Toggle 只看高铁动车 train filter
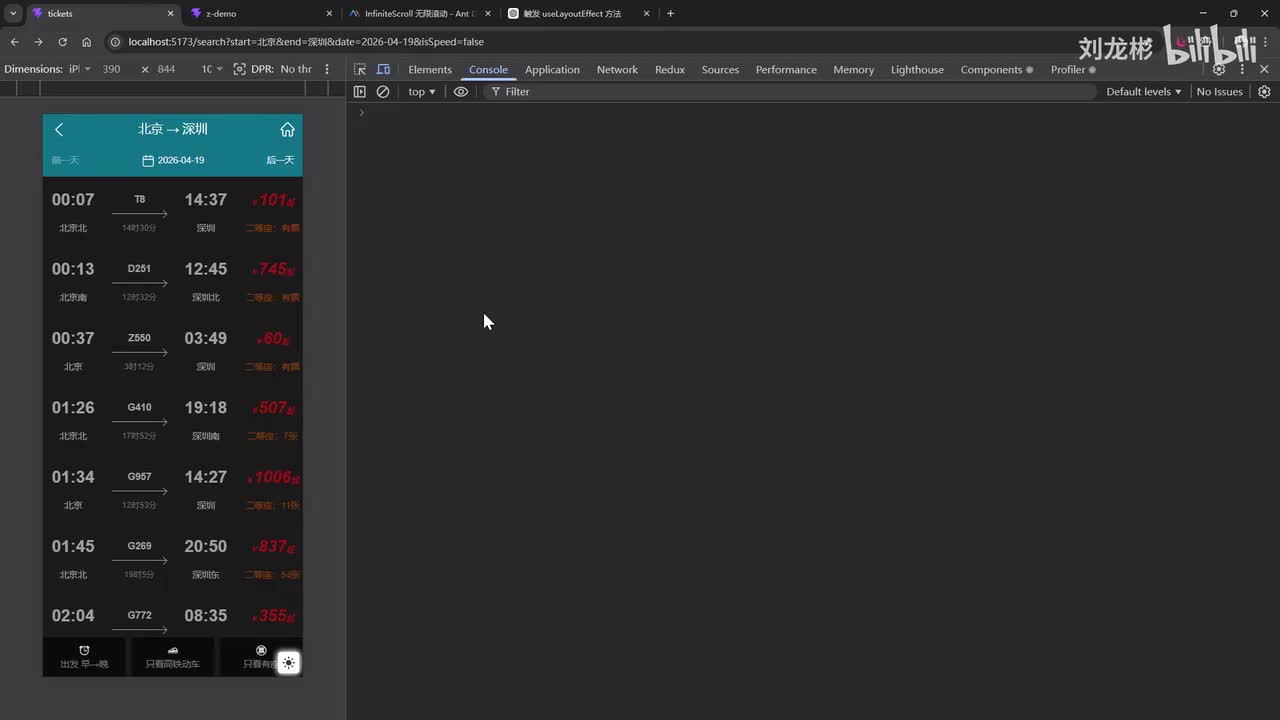The image size is (1280, 720). point(172,657)
